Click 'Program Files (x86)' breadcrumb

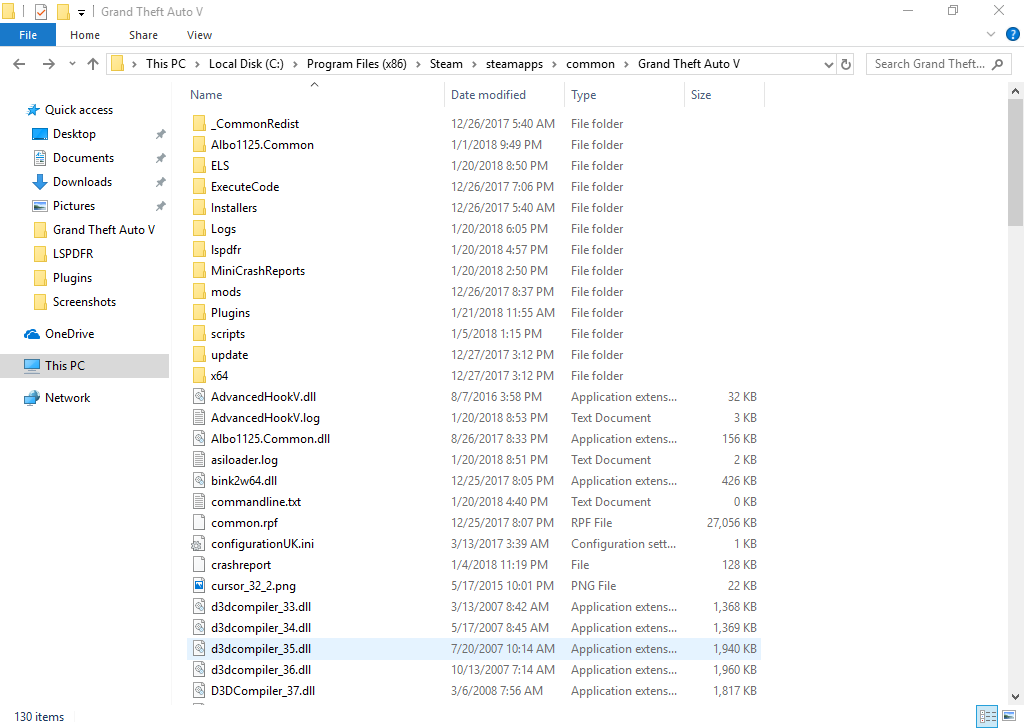click(357, 64)
